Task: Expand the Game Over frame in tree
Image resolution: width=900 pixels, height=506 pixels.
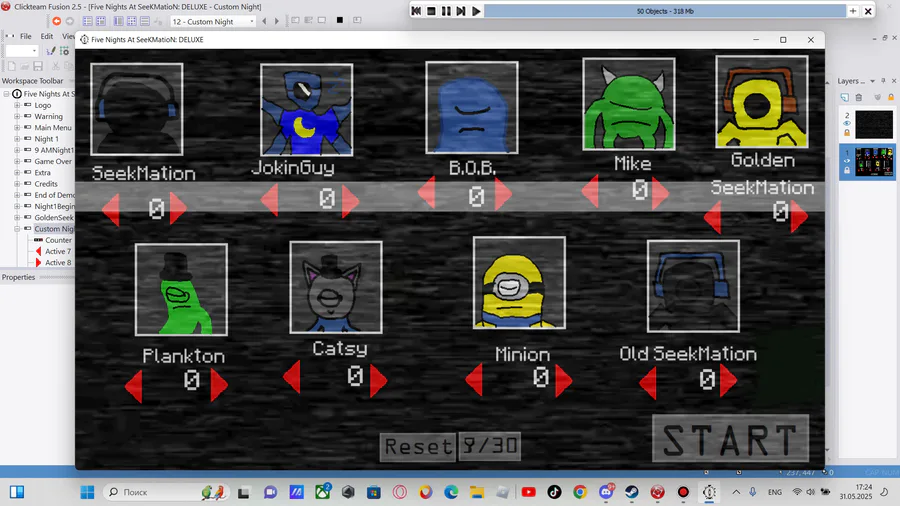Action: [x=17, y=161]
